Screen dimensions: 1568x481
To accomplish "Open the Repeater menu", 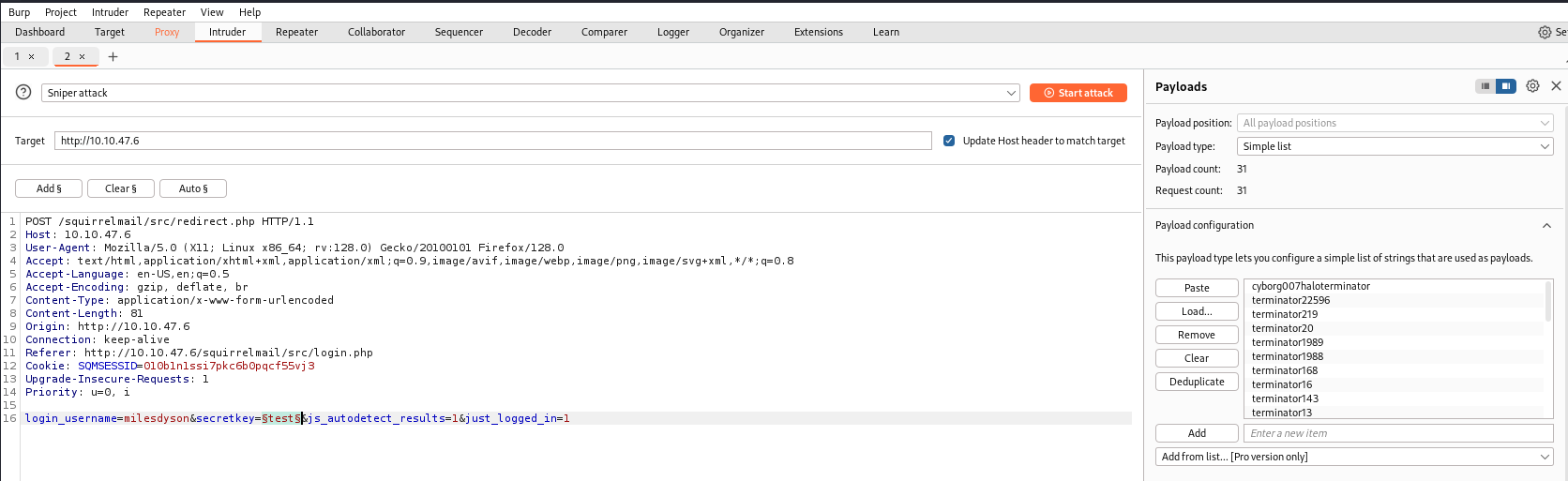I will 164,12.
